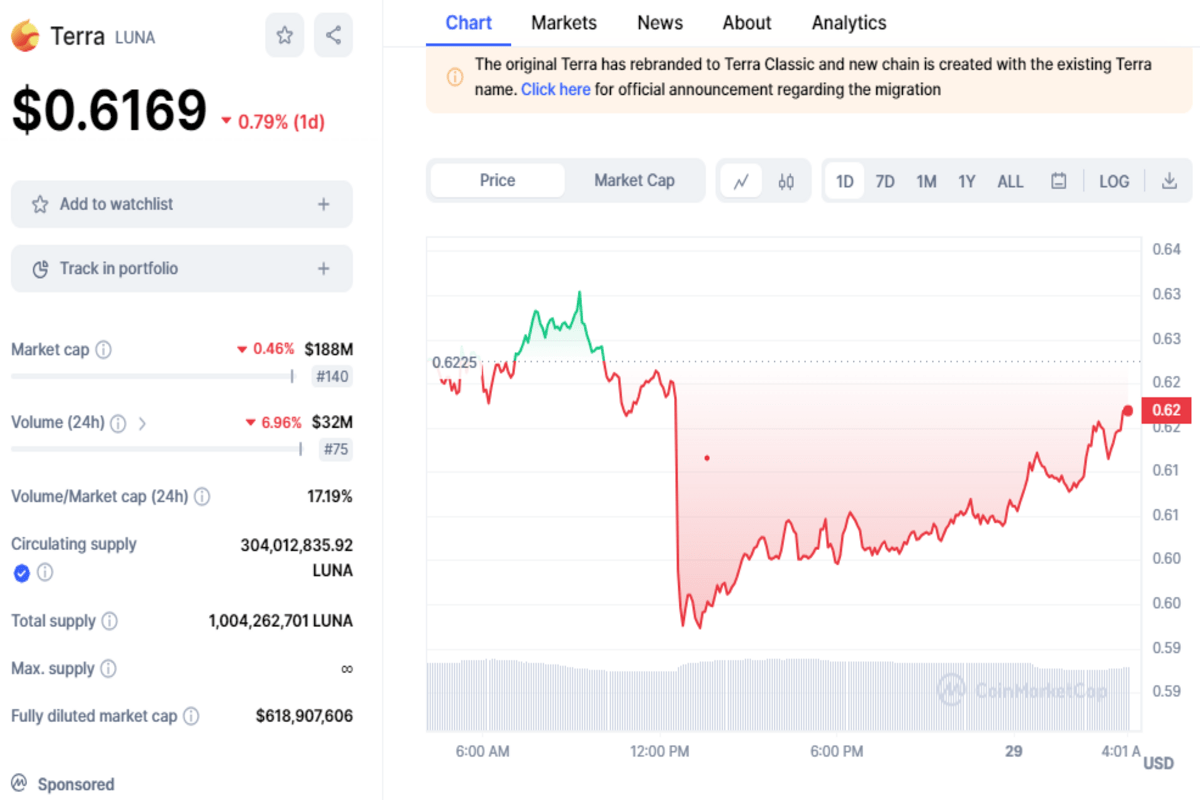Toggle the chart to Market Cap view
The width and height of the screenshot is (1200, 800).
(634, 180)
